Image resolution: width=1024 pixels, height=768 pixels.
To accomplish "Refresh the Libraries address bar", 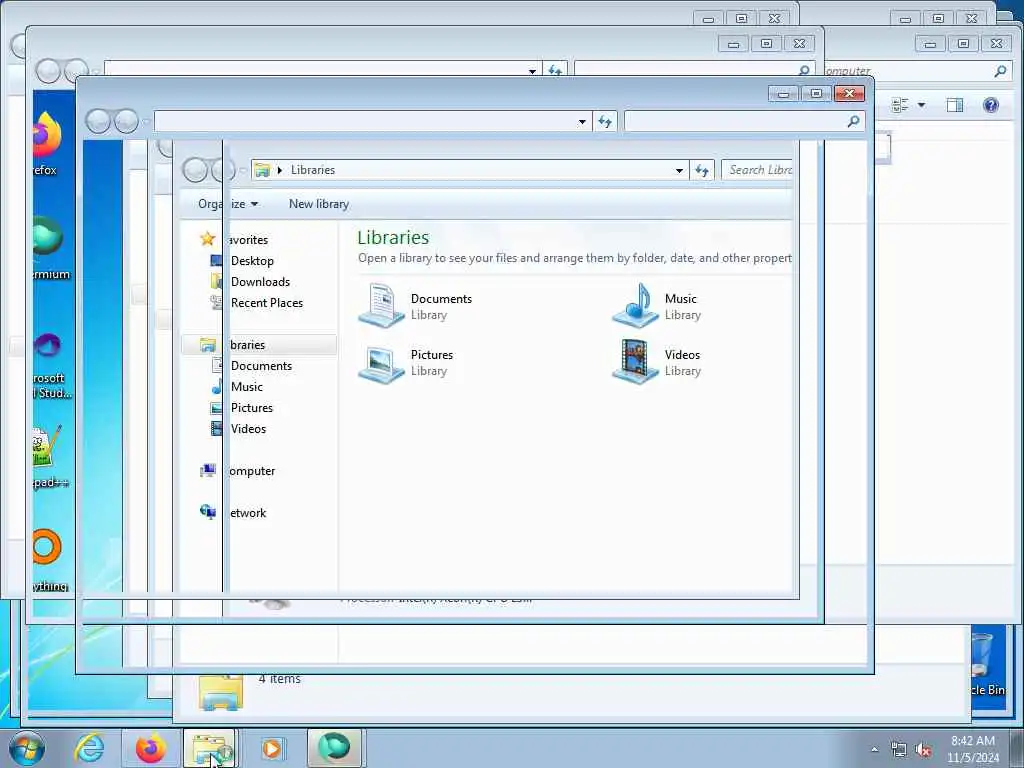I will click(x=701, y=170).
